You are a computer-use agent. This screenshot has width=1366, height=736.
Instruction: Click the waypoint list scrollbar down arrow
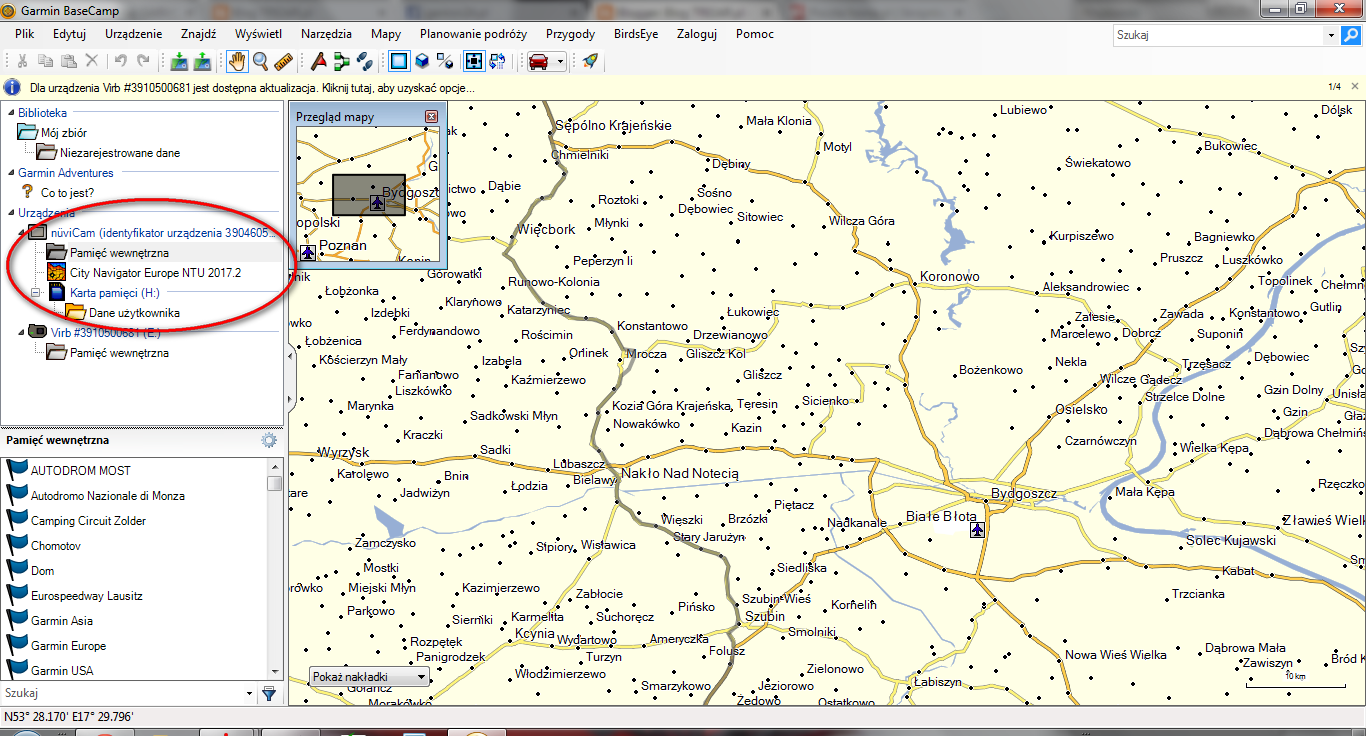pyautogui.click(x=275, y=671)
